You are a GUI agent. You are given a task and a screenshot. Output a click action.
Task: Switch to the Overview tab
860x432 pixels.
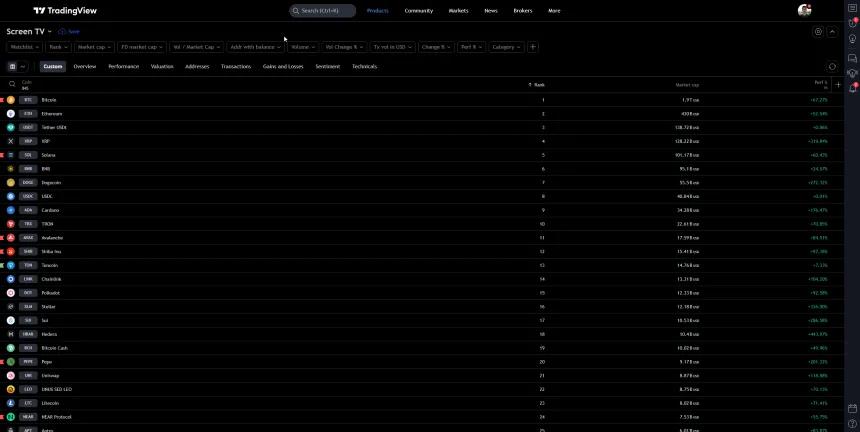[84, 66]
